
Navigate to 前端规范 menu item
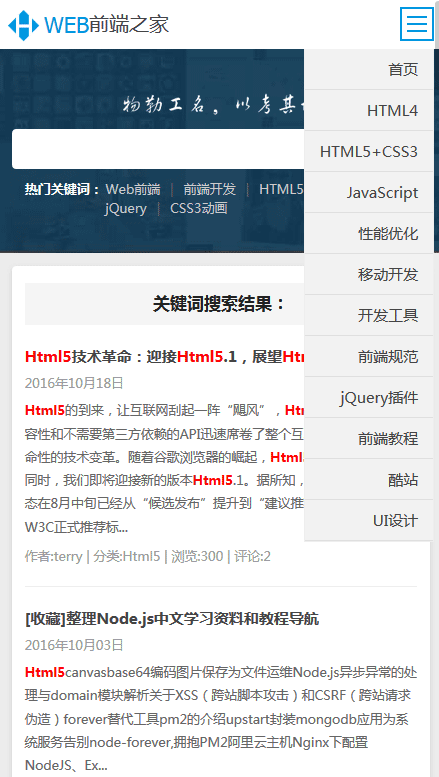point(369,357)
